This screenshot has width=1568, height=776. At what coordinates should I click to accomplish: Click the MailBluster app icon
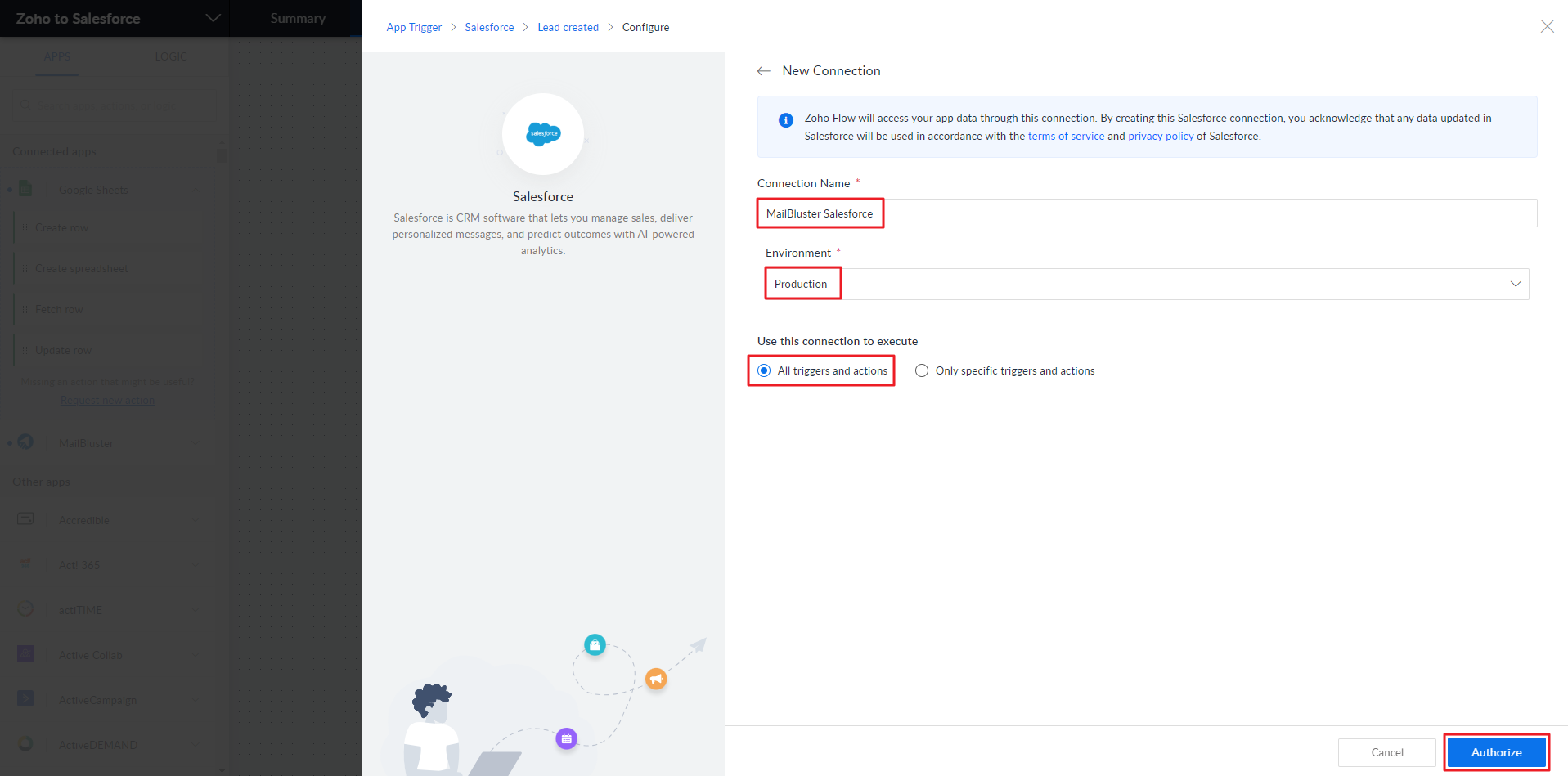[25, 442]
